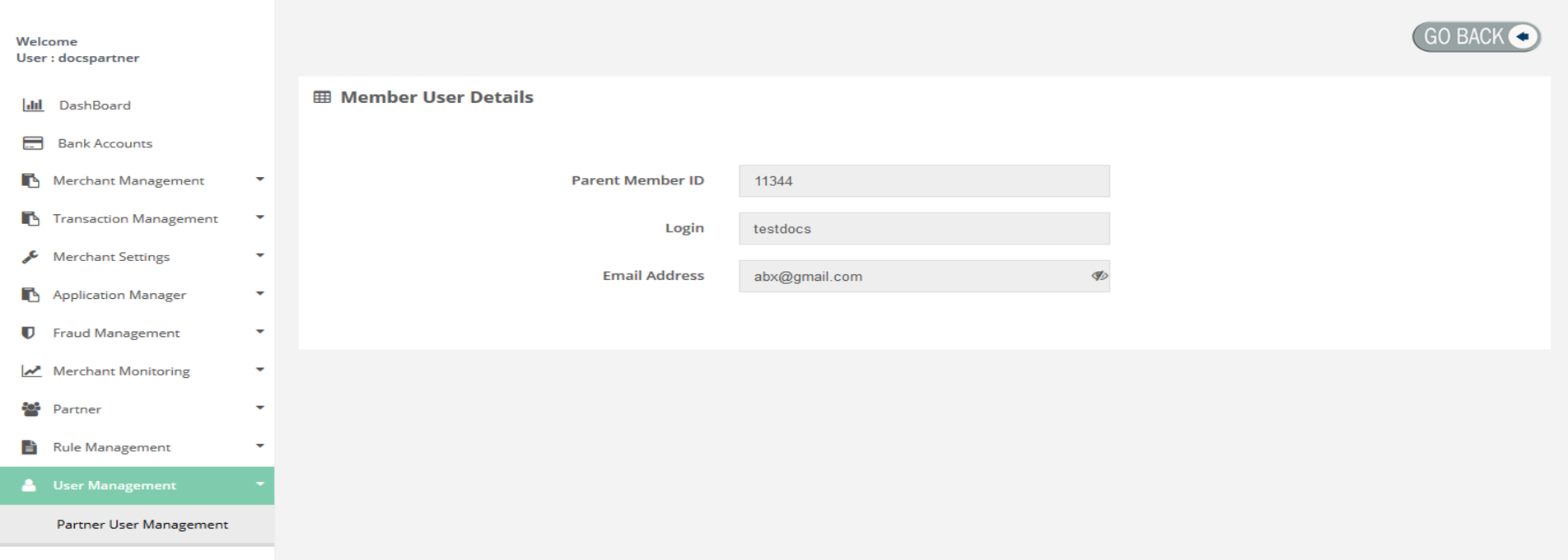Click the Merchant Monitoring line chart icon

(x=31, y=371)
